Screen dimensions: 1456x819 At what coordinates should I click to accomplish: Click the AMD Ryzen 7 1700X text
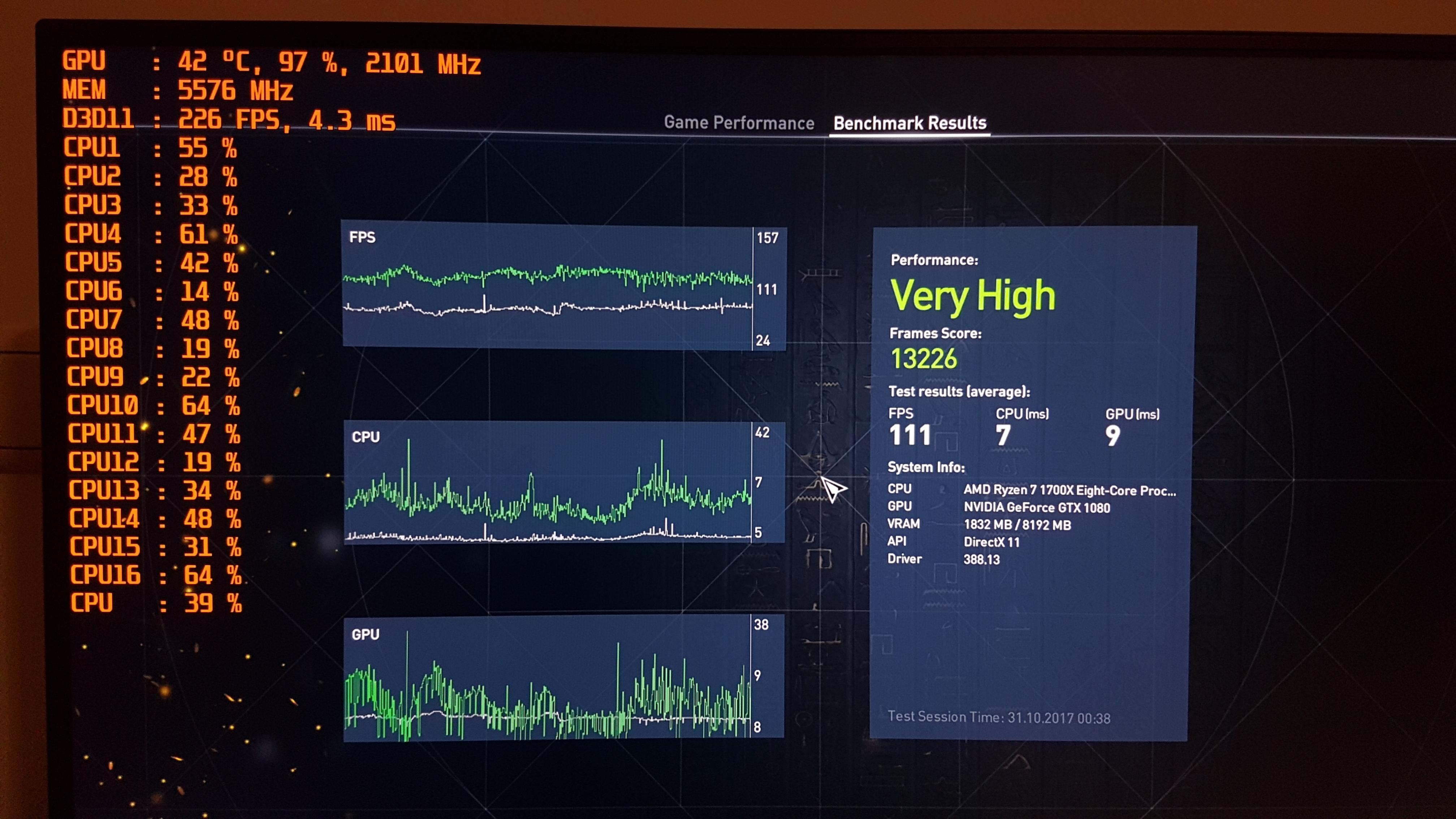pos(1070,490)
